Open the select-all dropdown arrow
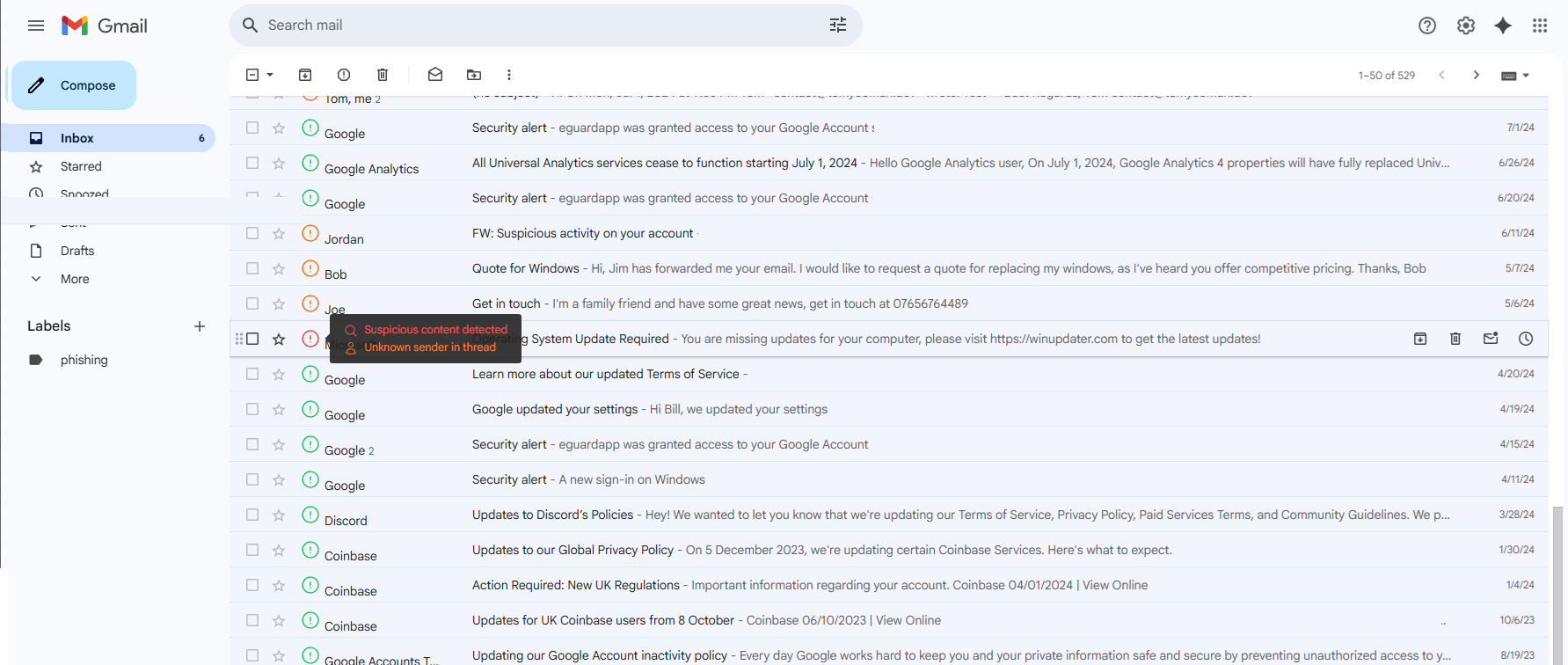The image size is (1568, 665). 270,75
